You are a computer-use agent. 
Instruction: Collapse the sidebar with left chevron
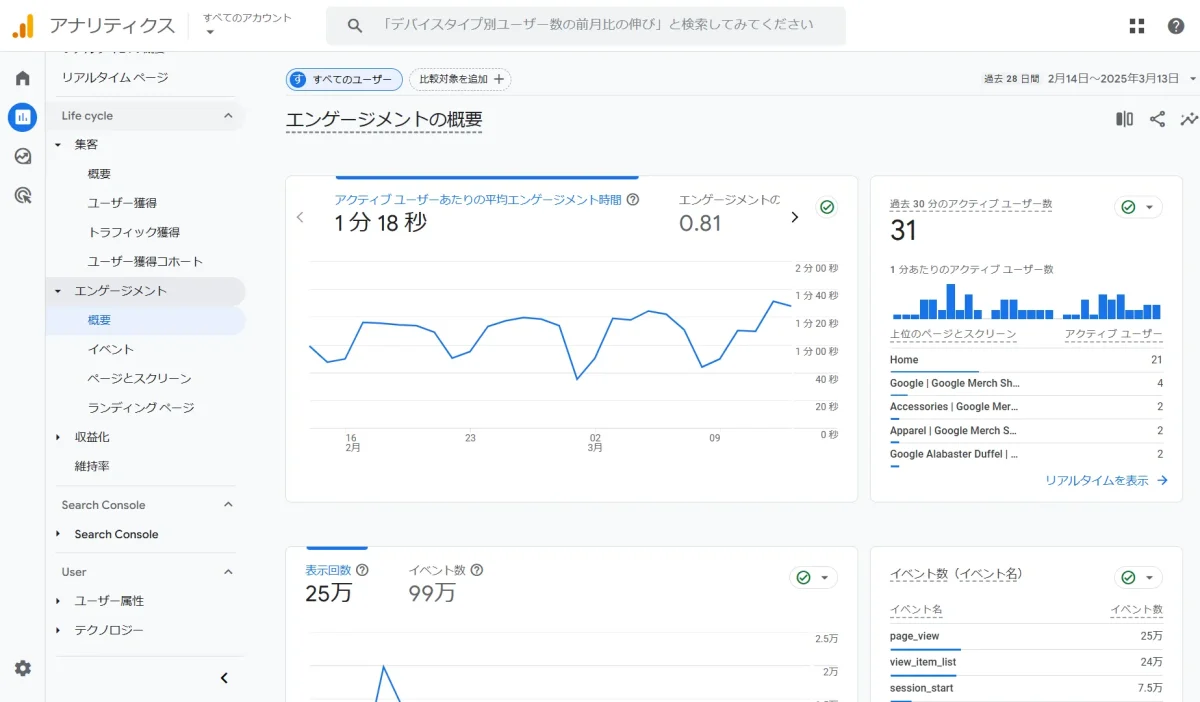224,678
